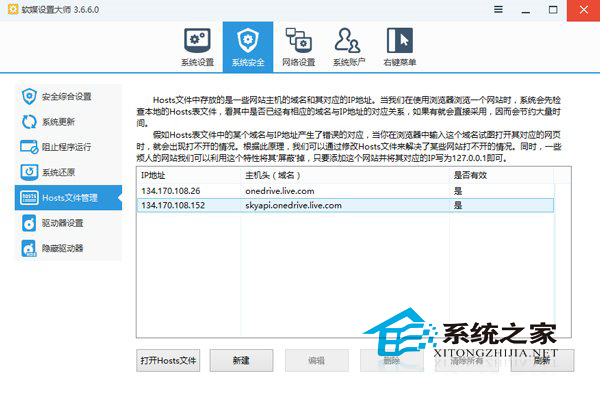Click the 清除所有 button
This screenshot has width=600, height=394.
point(467,360)
